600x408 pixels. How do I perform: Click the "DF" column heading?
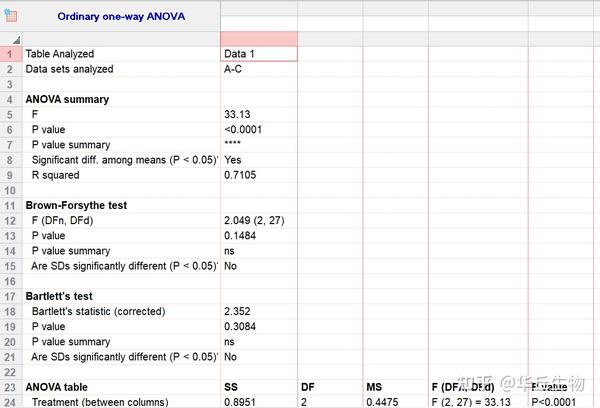[308, 387]
